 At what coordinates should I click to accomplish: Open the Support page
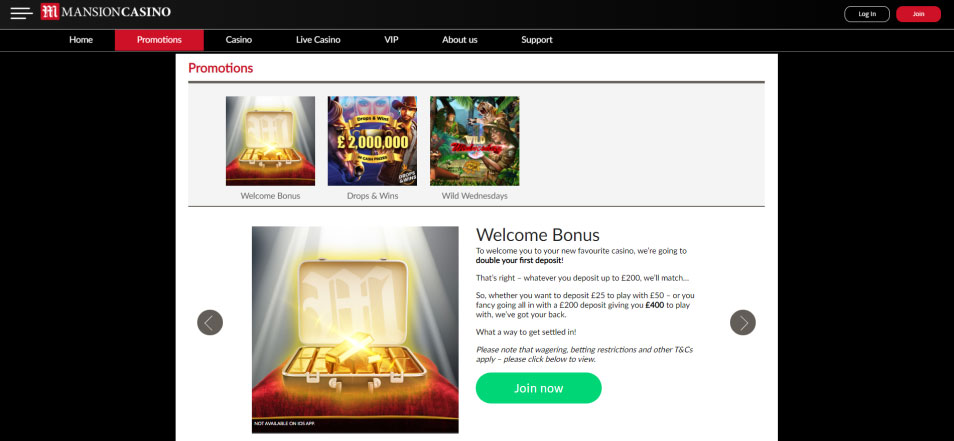pyautogui.click(x=537, y=40)
